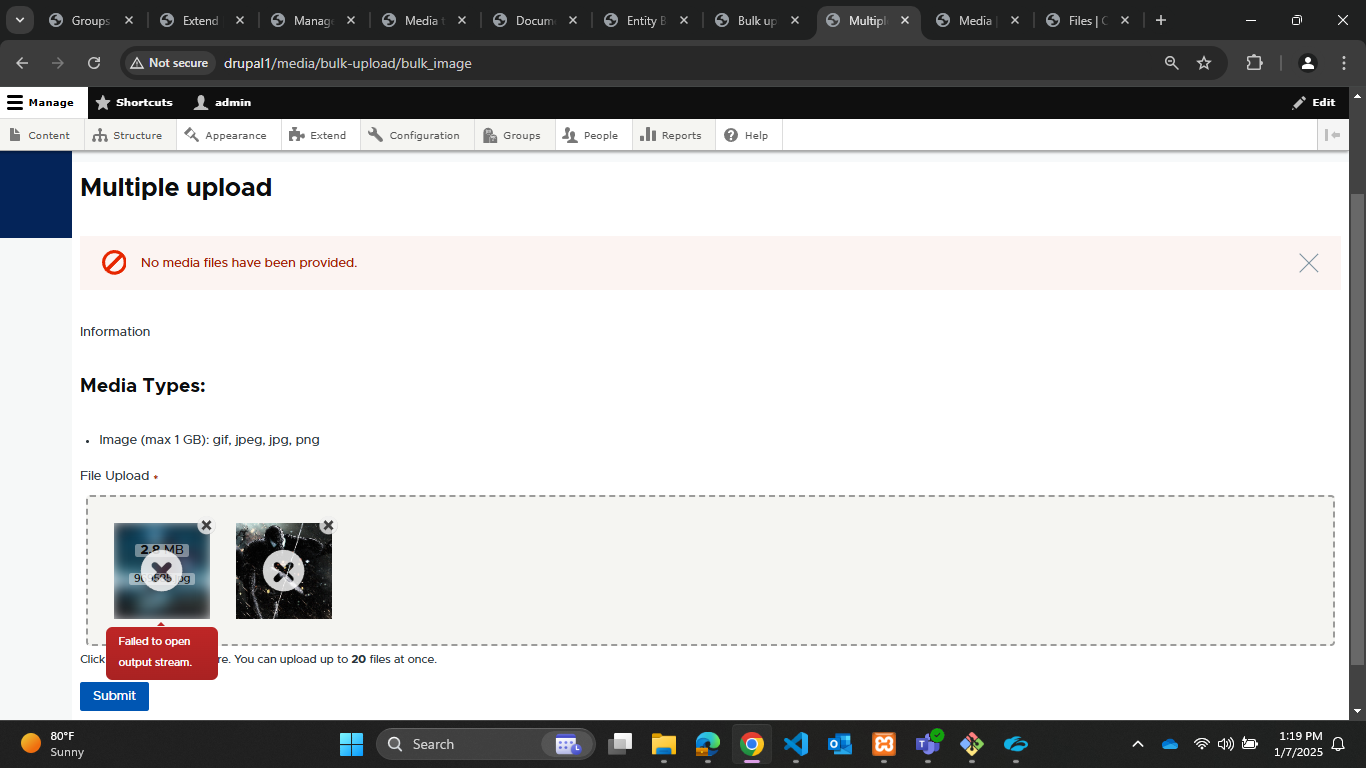This screenshot has height=768, width=1366.
Task: Bookmark this page with the star
Action: click(x=1204, y=63)
